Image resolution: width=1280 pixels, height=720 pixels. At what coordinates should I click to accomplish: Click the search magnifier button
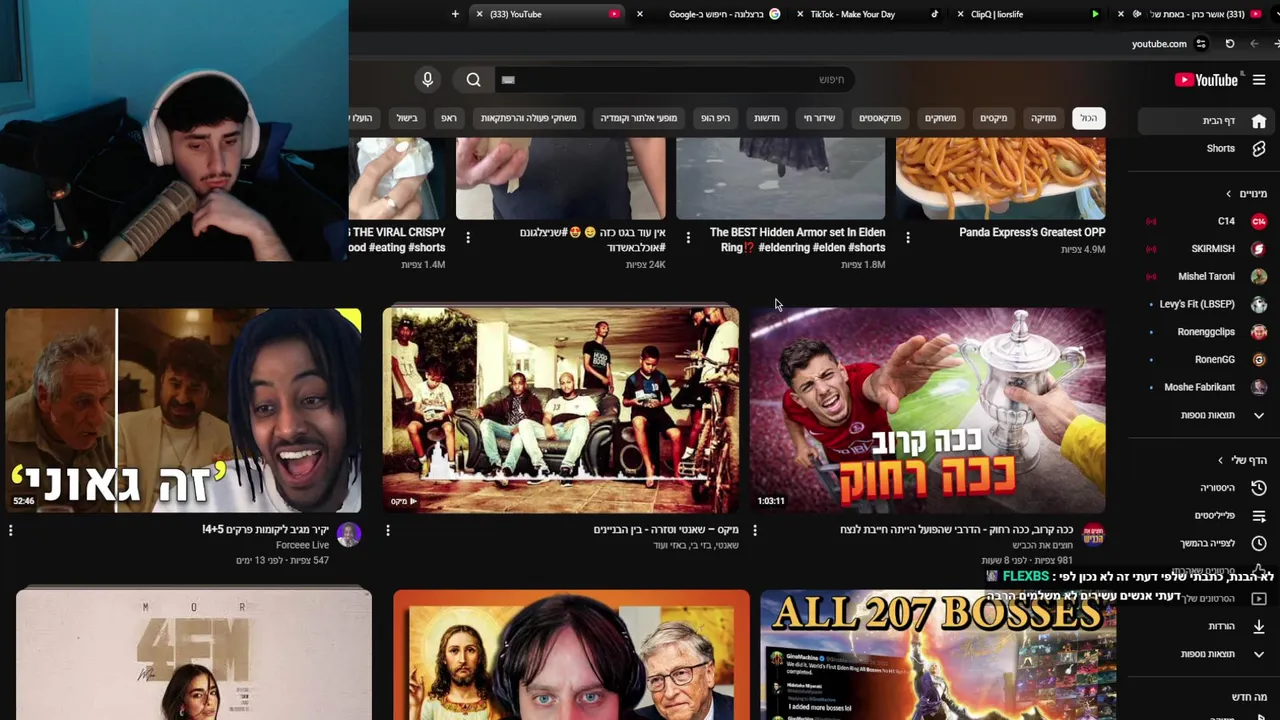(x=474, y=80)
